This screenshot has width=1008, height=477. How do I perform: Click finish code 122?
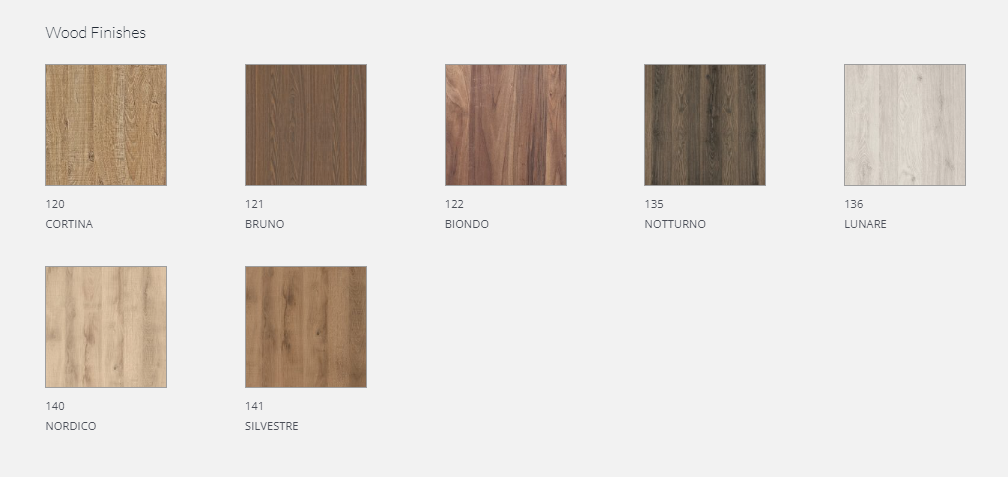pos(454,204)
